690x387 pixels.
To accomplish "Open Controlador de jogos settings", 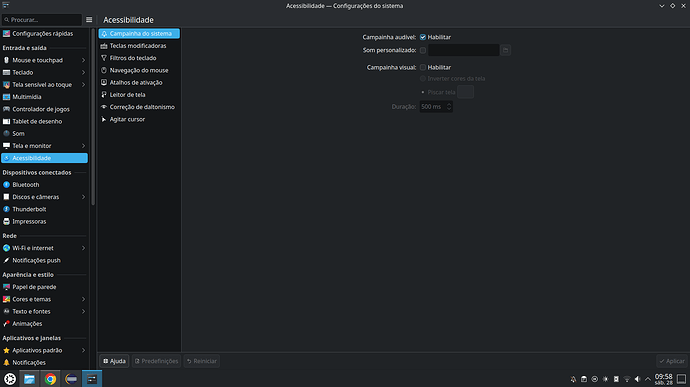I will [x=44, y=109].
